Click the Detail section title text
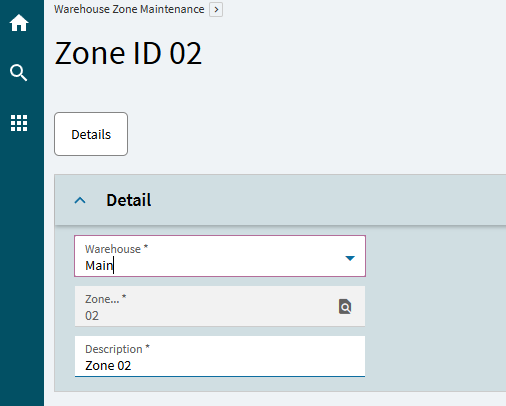Image resolution: width=506 pixels, height=406 pixels. [x=129, y=200]
